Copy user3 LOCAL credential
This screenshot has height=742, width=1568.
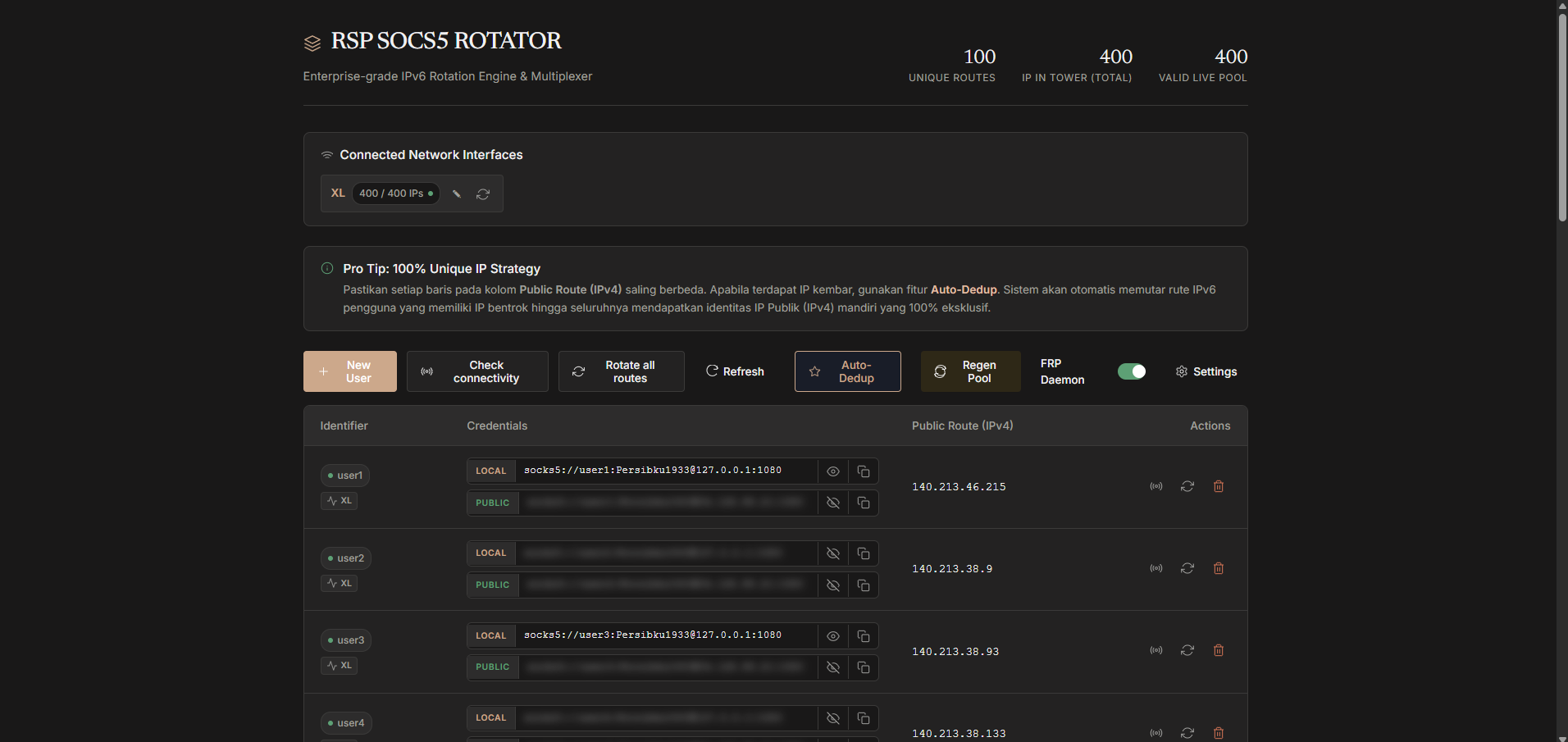(x=864, y=636)
